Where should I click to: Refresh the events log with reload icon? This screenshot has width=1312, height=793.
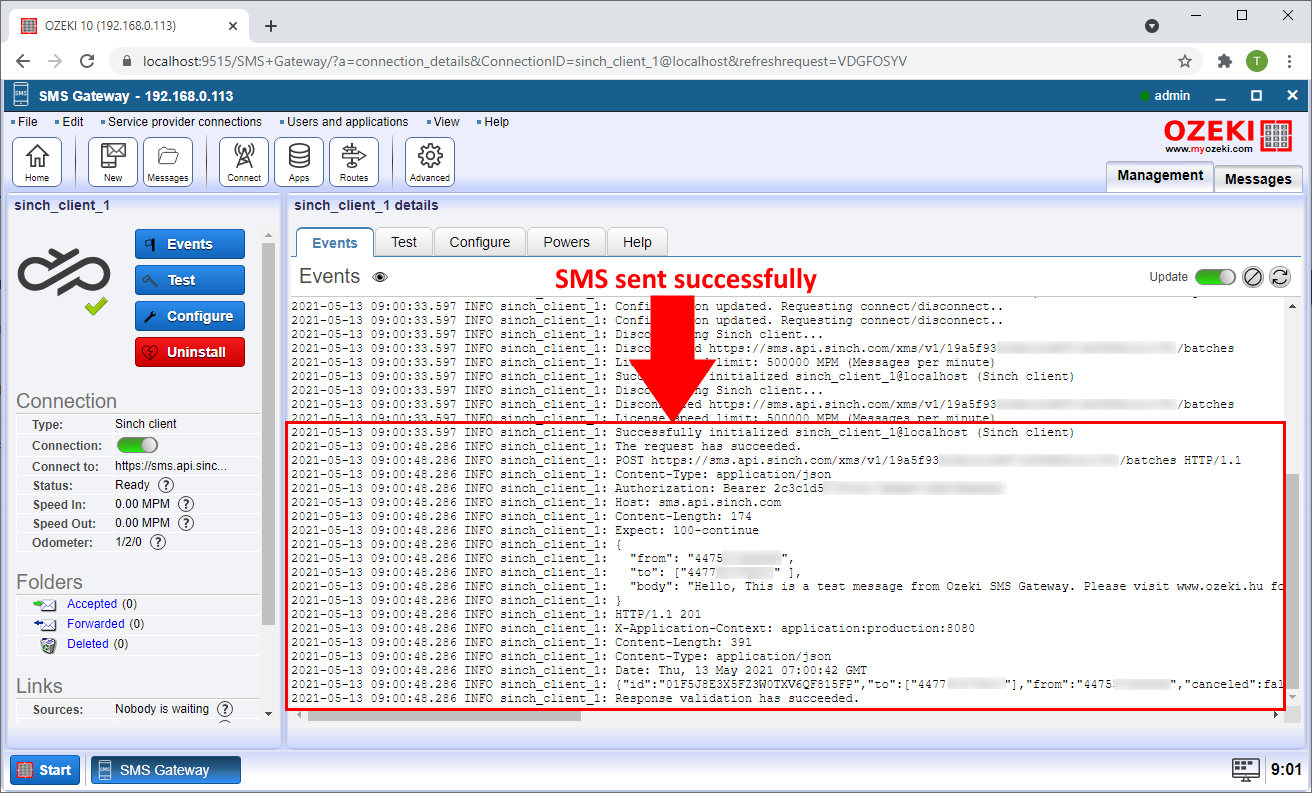(1279, 278)
